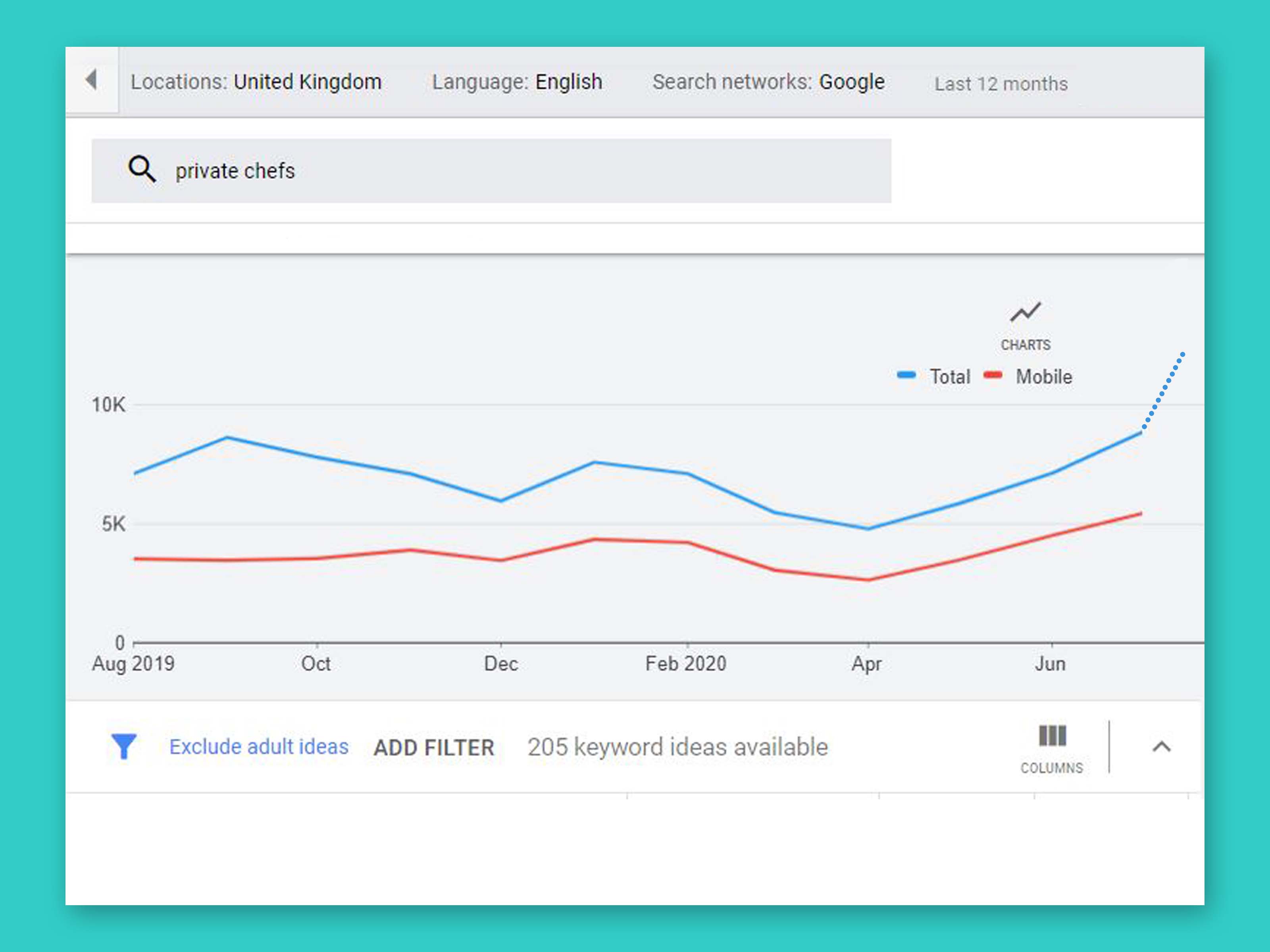The height and width of the screenshot is (952, 1270).
Task: Click the blue Total legend swatch
Action: [906, 375]
